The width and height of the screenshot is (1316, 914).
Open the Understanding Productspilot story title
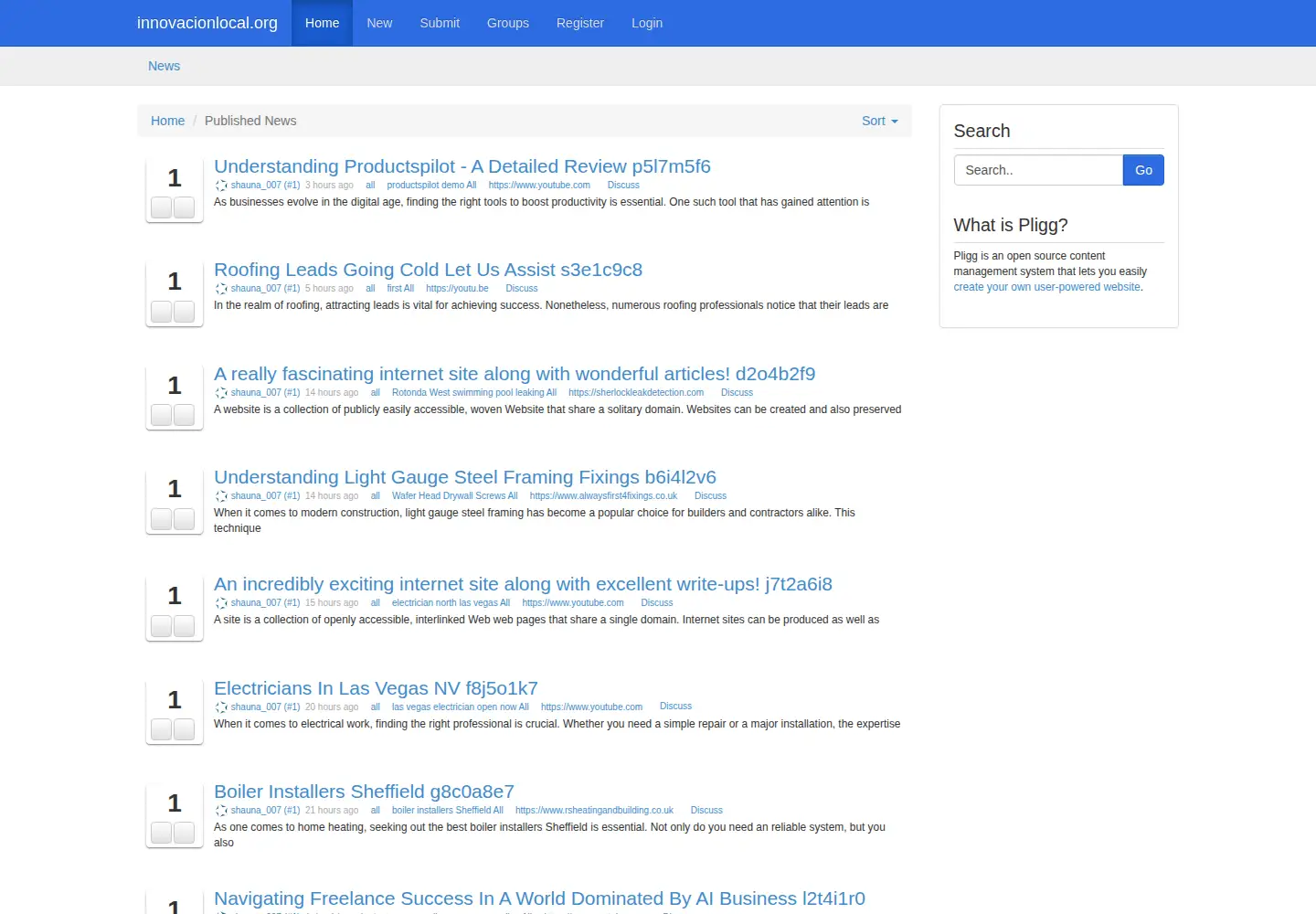click(462, 166)
